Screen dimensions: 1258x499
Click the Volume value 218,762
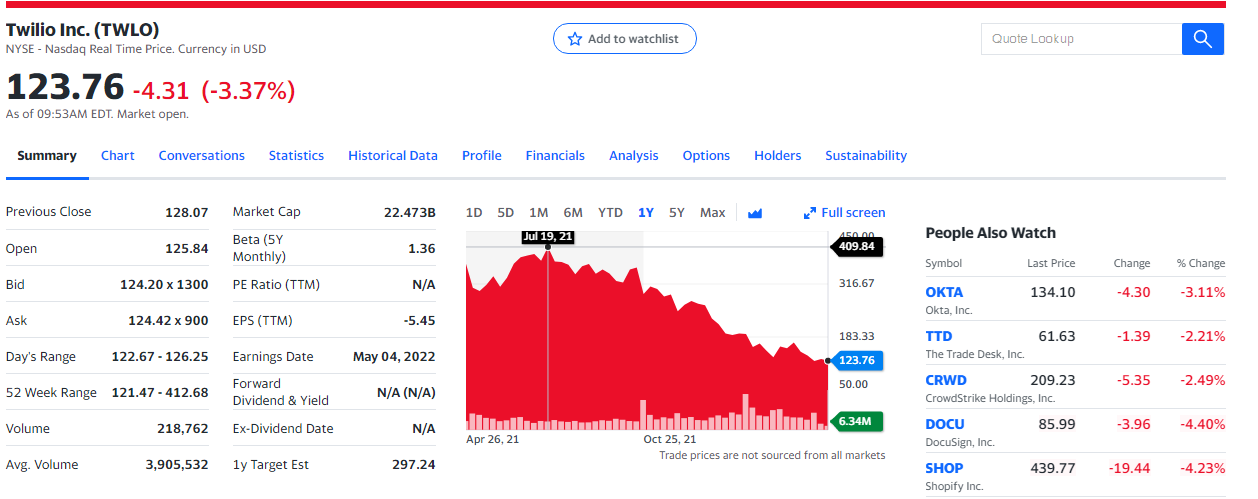click(183, 429)
